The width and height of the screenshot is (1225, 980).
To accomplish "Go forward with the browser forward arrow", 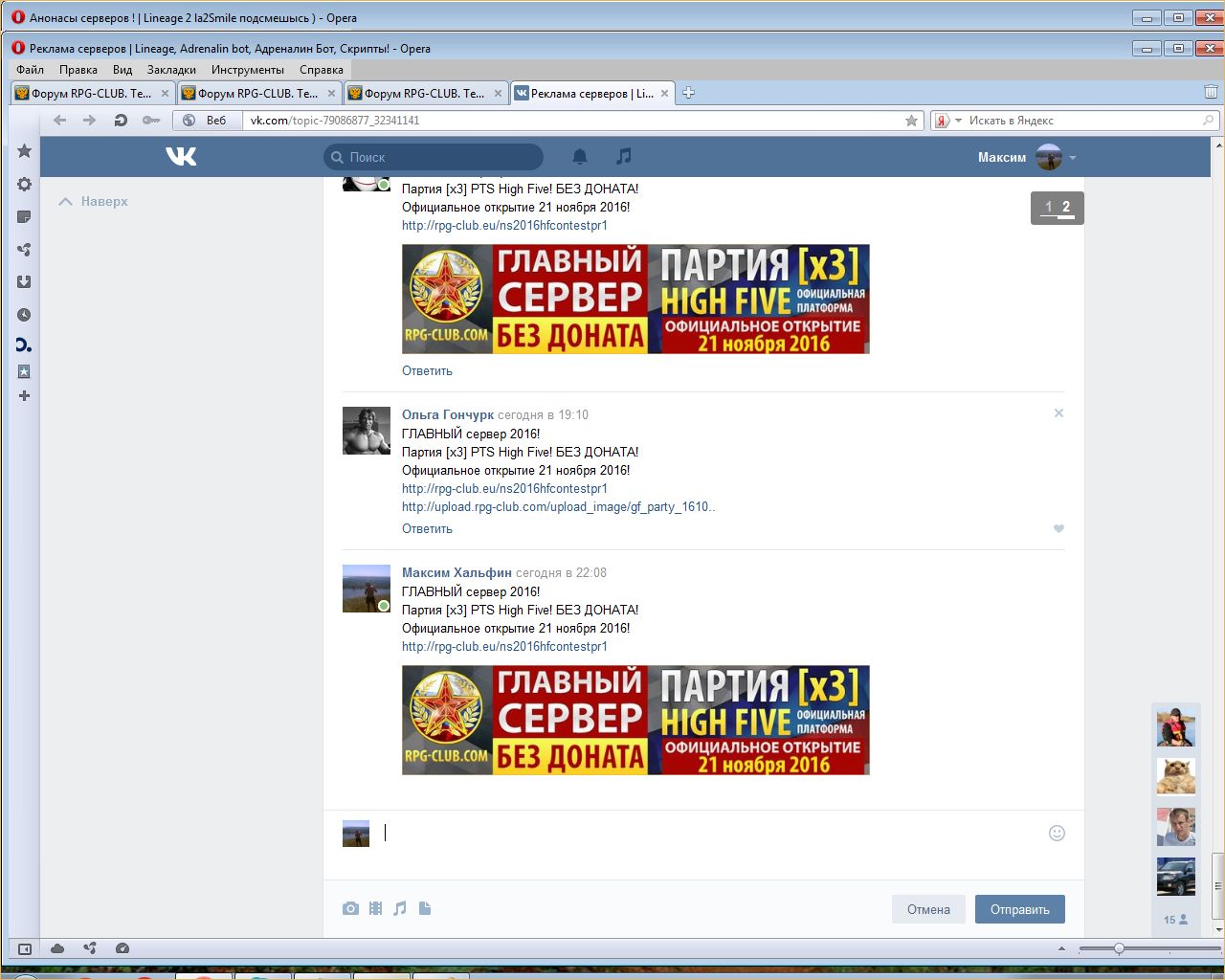I will pos(90,121).
